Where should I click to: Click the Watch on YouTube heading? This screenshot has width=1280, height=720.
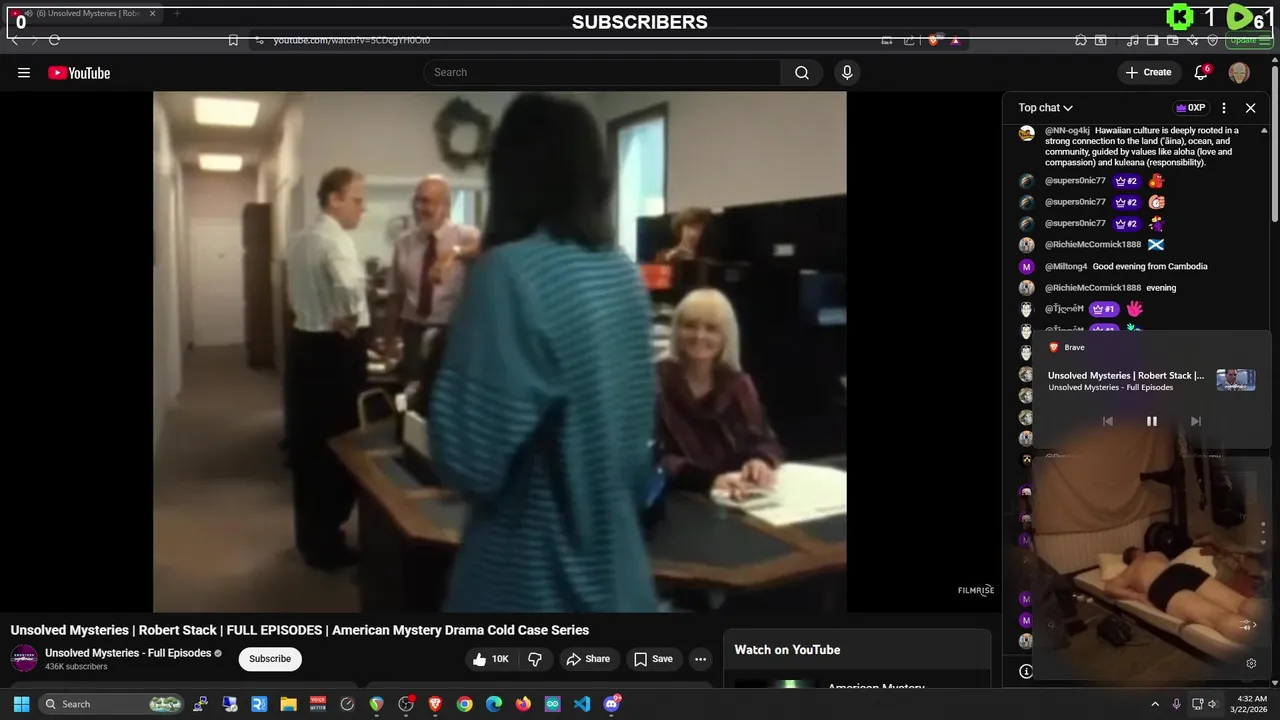point(787,650)
